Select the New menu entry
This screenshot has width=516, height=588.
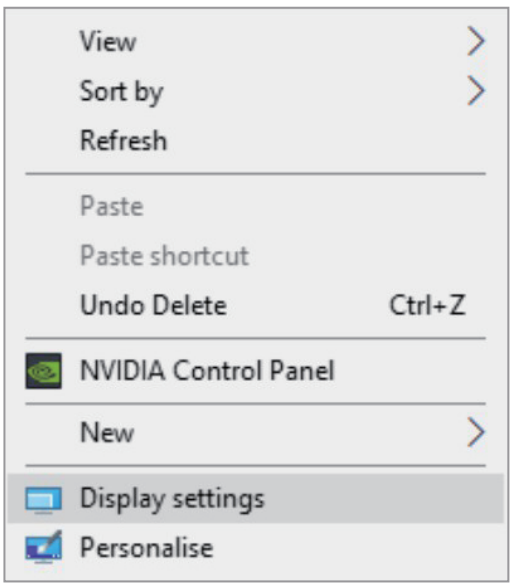(255, 433)
